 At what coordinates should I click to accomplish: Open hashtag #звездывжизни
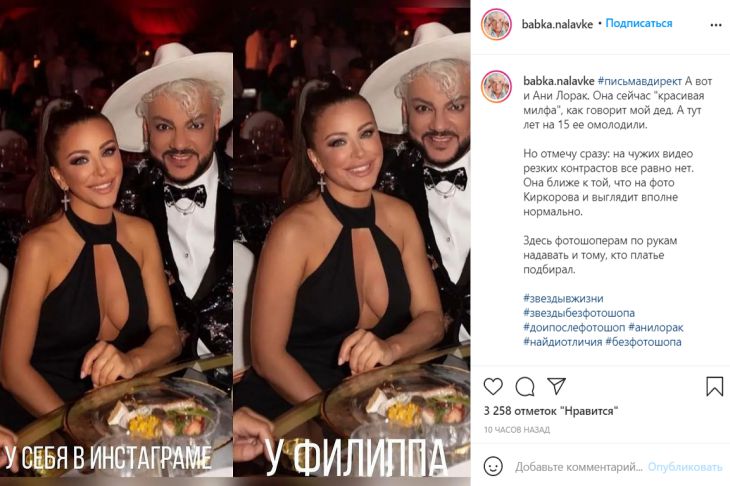coord(563,298)
